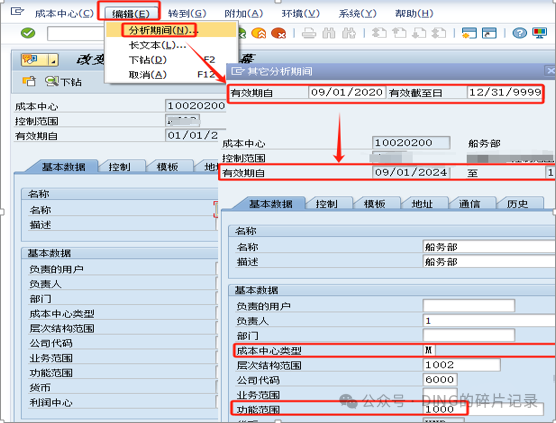
Task: Switch to 控制 tab in right window
Action: [x=327, y=204]
